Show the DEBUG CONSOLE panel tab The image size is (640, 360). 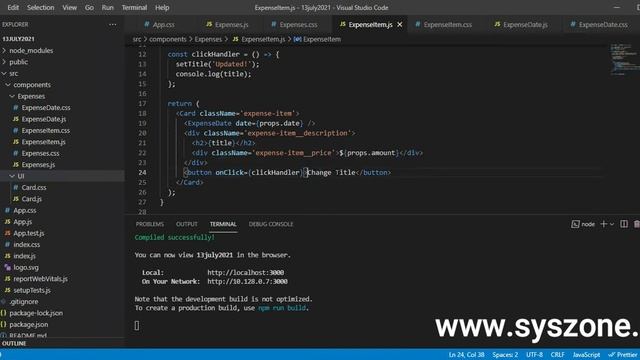[x=271, y=224]
